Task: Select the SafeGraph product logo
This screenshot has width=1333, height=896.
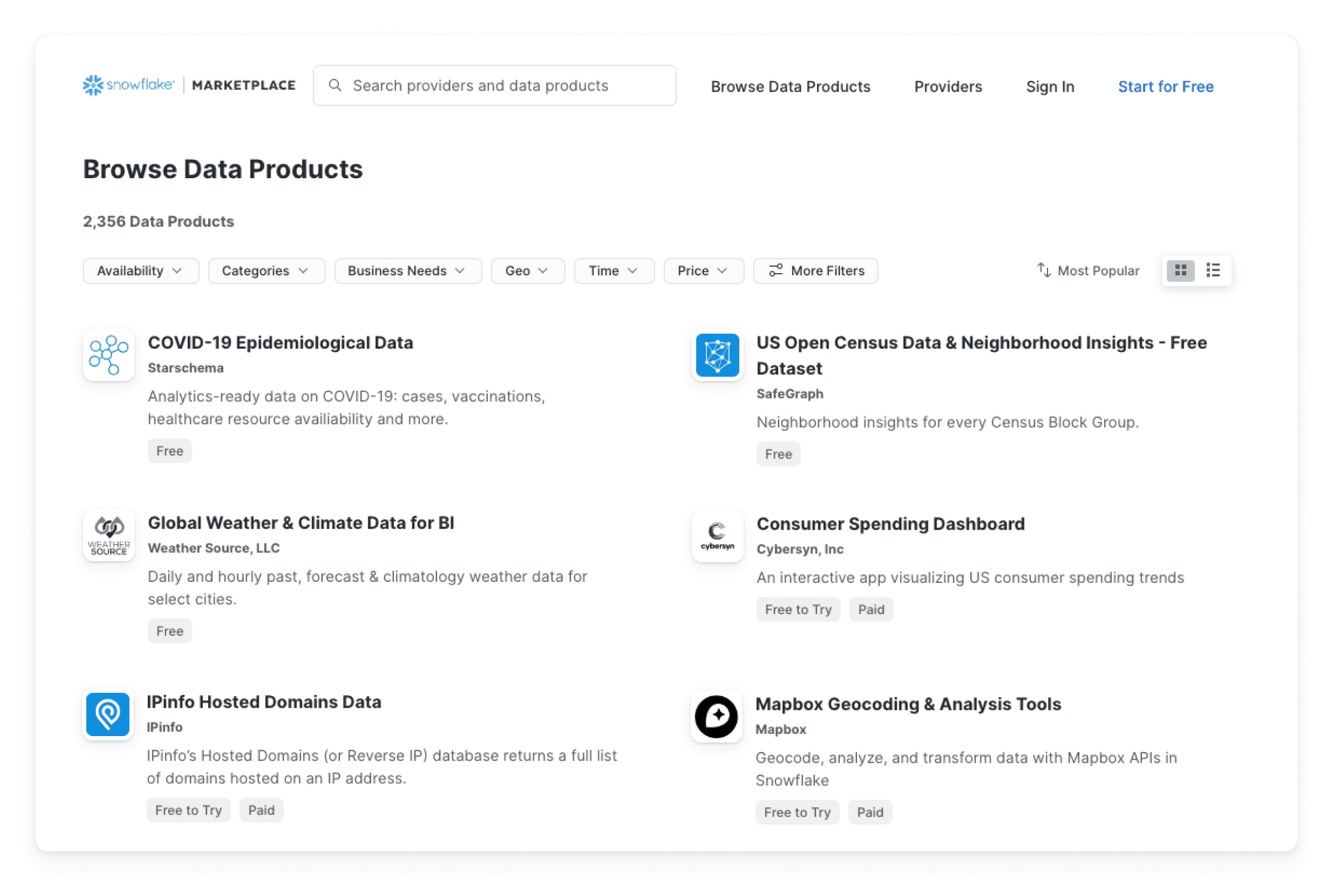Action: pos(717,355)
